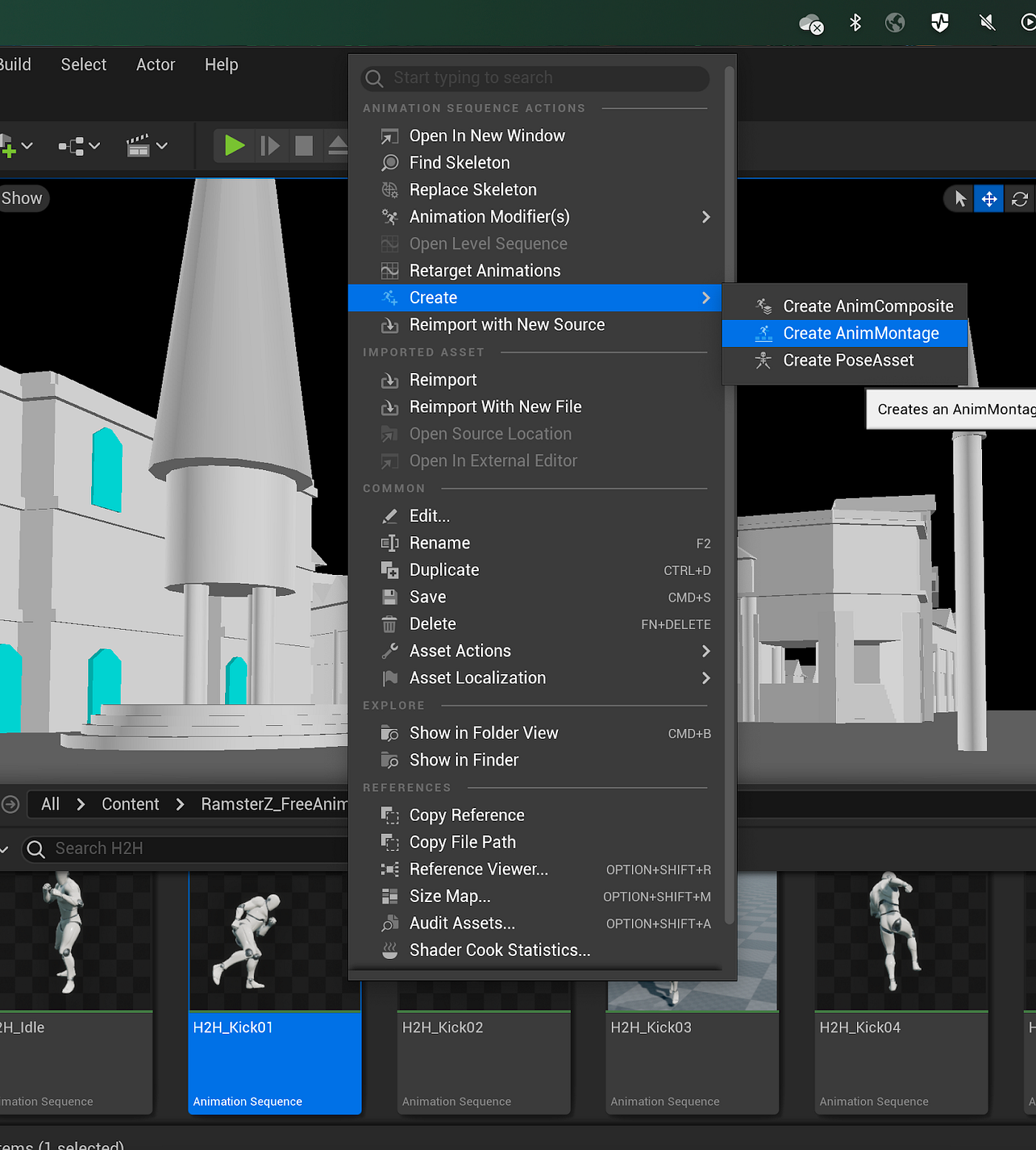
Task: Open the add content dropdown arrow
Action: click(27, 146)
